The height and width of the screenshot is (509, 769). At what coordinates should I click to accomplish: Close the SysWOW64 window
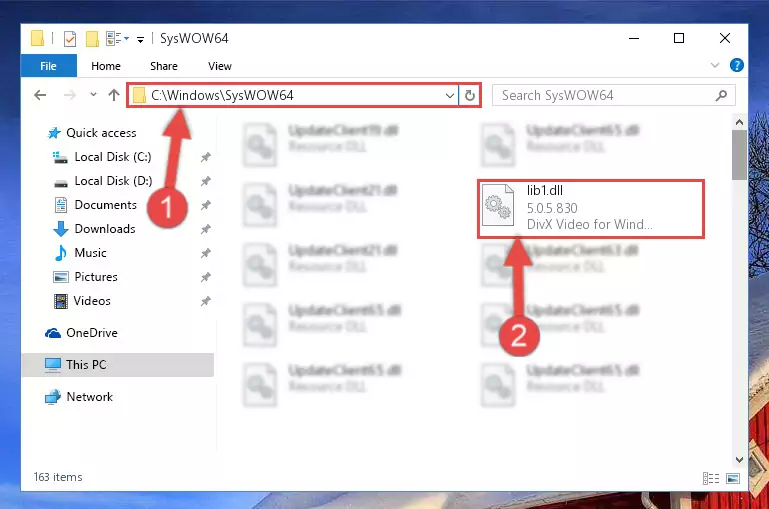[x=724, y=38]
